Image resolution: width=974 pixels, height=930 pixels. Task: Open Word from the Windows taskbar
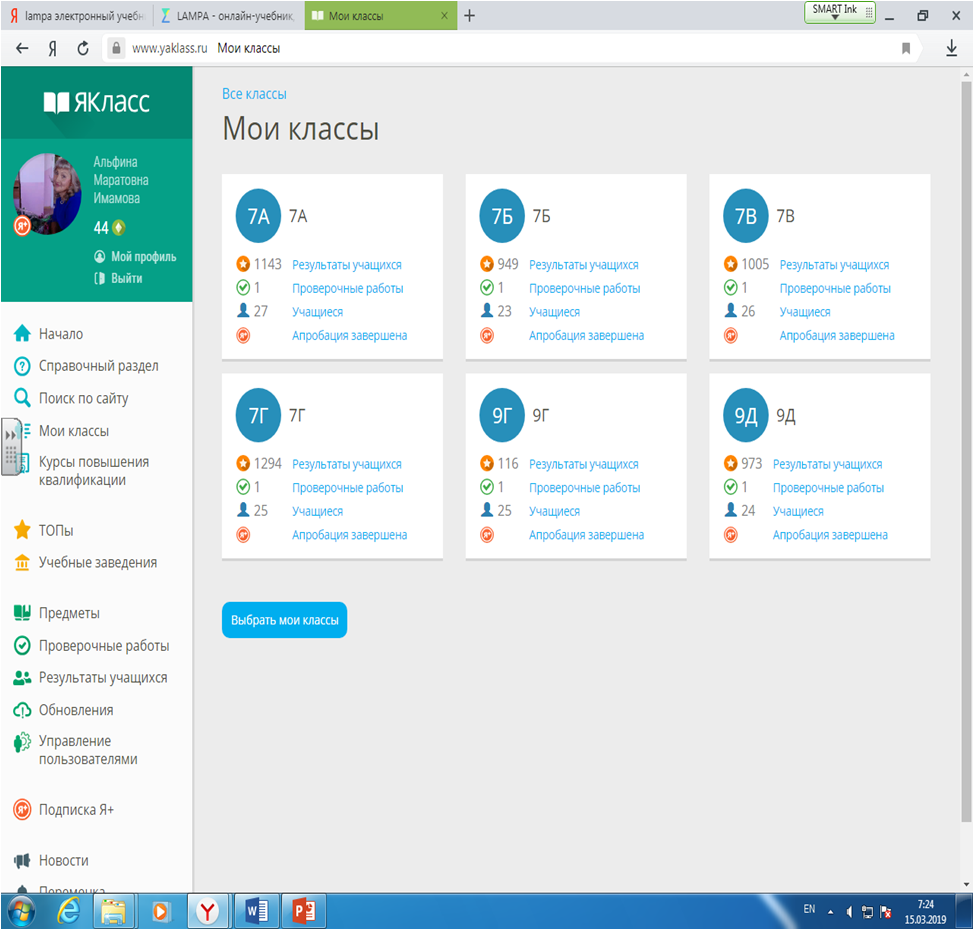pyautogui.click(x=256, y=911)
